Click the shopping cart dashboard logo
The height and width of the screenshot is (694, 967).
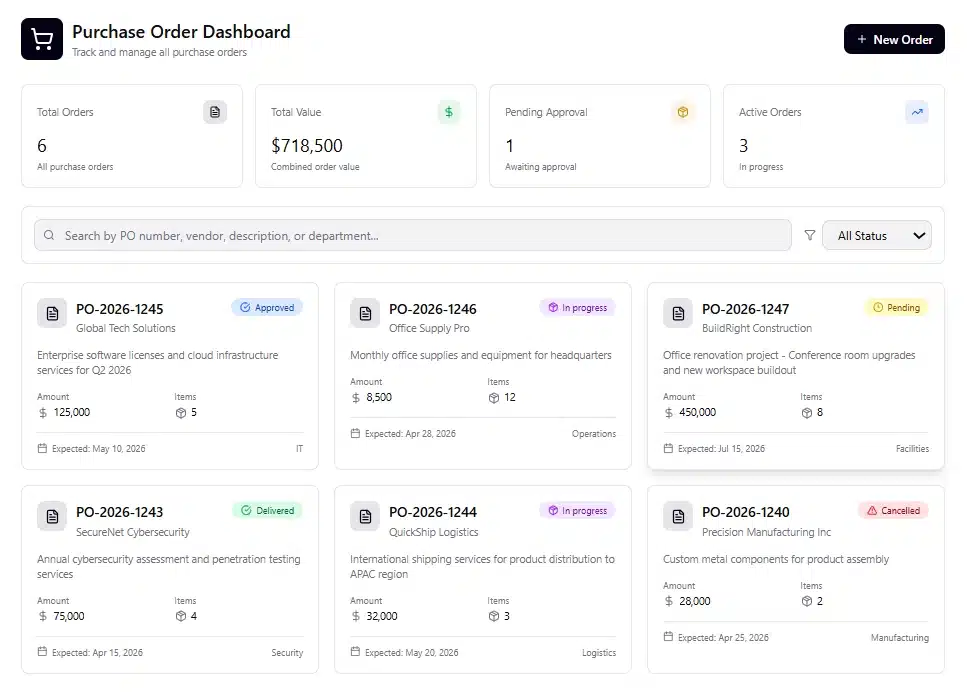41,39
